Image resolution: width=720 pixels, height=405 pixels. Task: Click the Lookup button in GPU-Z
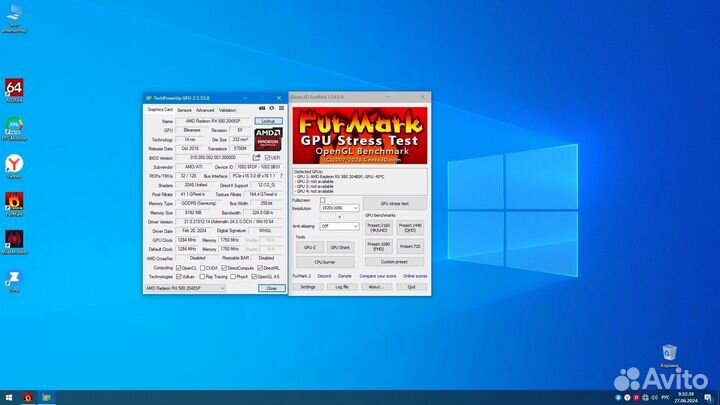point(269,121)
